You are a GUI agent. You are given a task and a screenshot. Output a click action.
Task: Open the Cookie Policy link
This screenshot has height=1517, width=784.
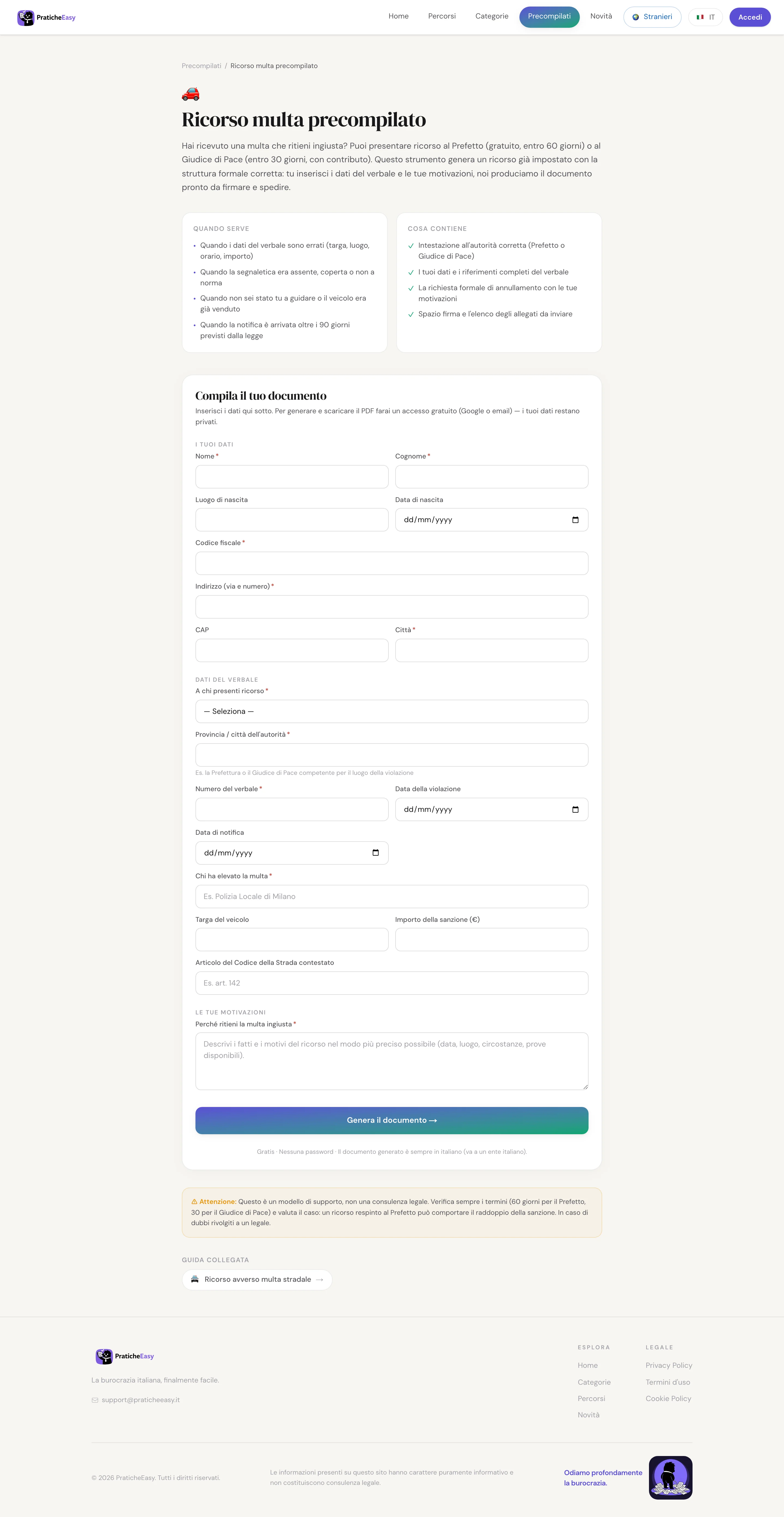pos(668,1399)
